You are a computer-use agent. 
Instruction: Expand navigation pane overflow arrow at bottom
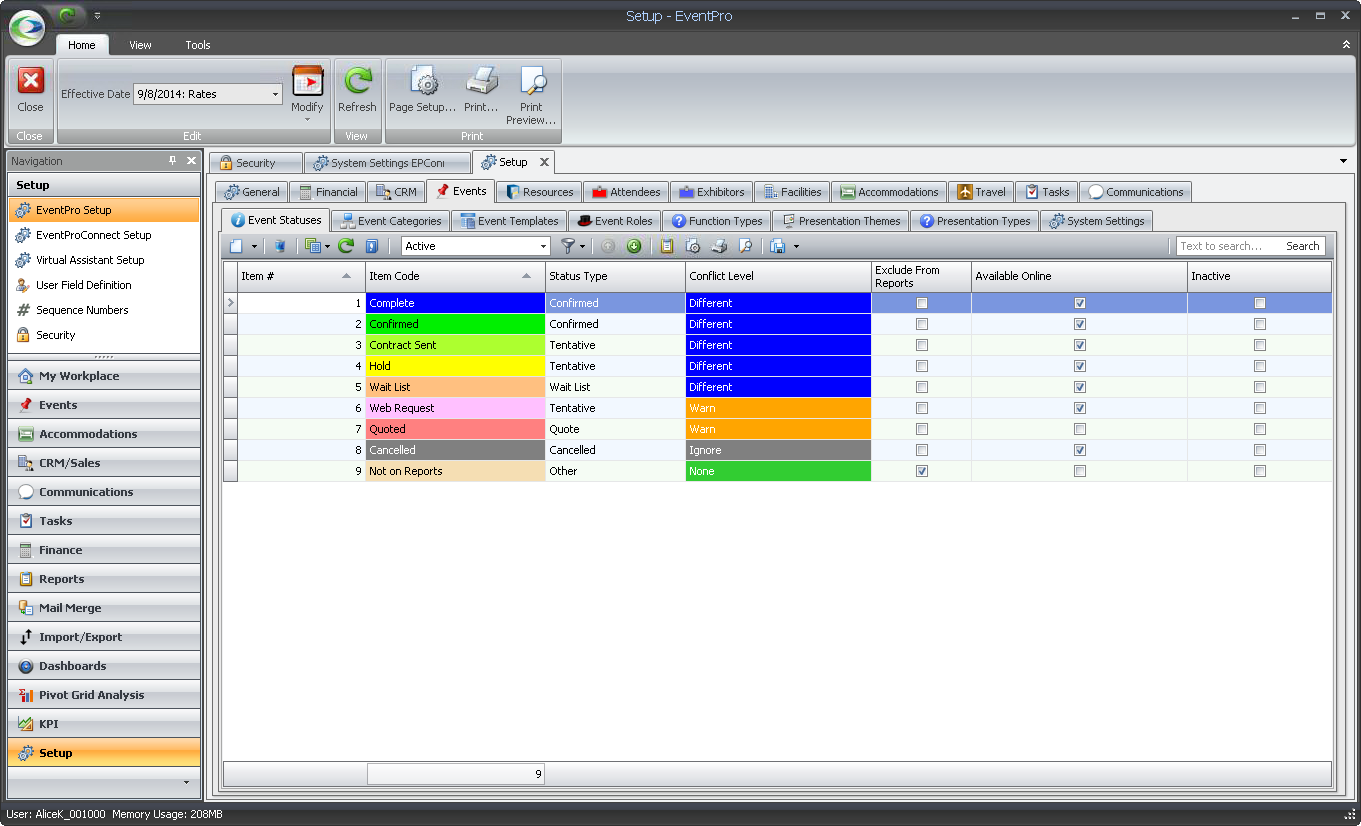point(185,782)
